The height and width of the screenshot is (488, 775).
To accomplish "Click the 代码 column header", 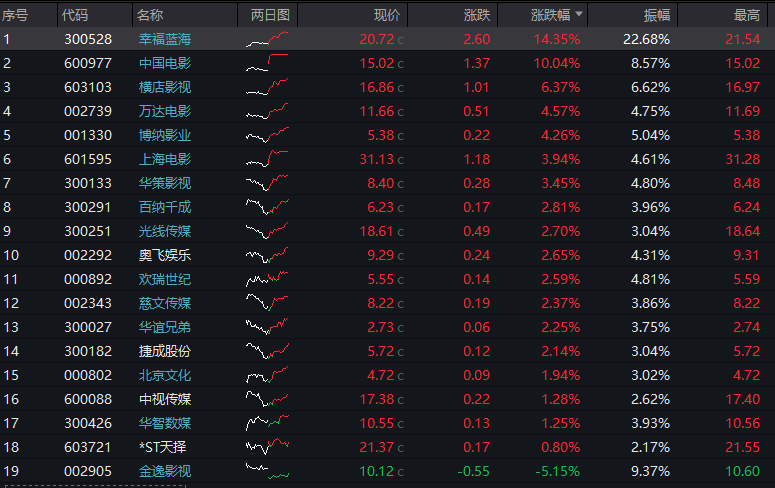I will point(75,15).
